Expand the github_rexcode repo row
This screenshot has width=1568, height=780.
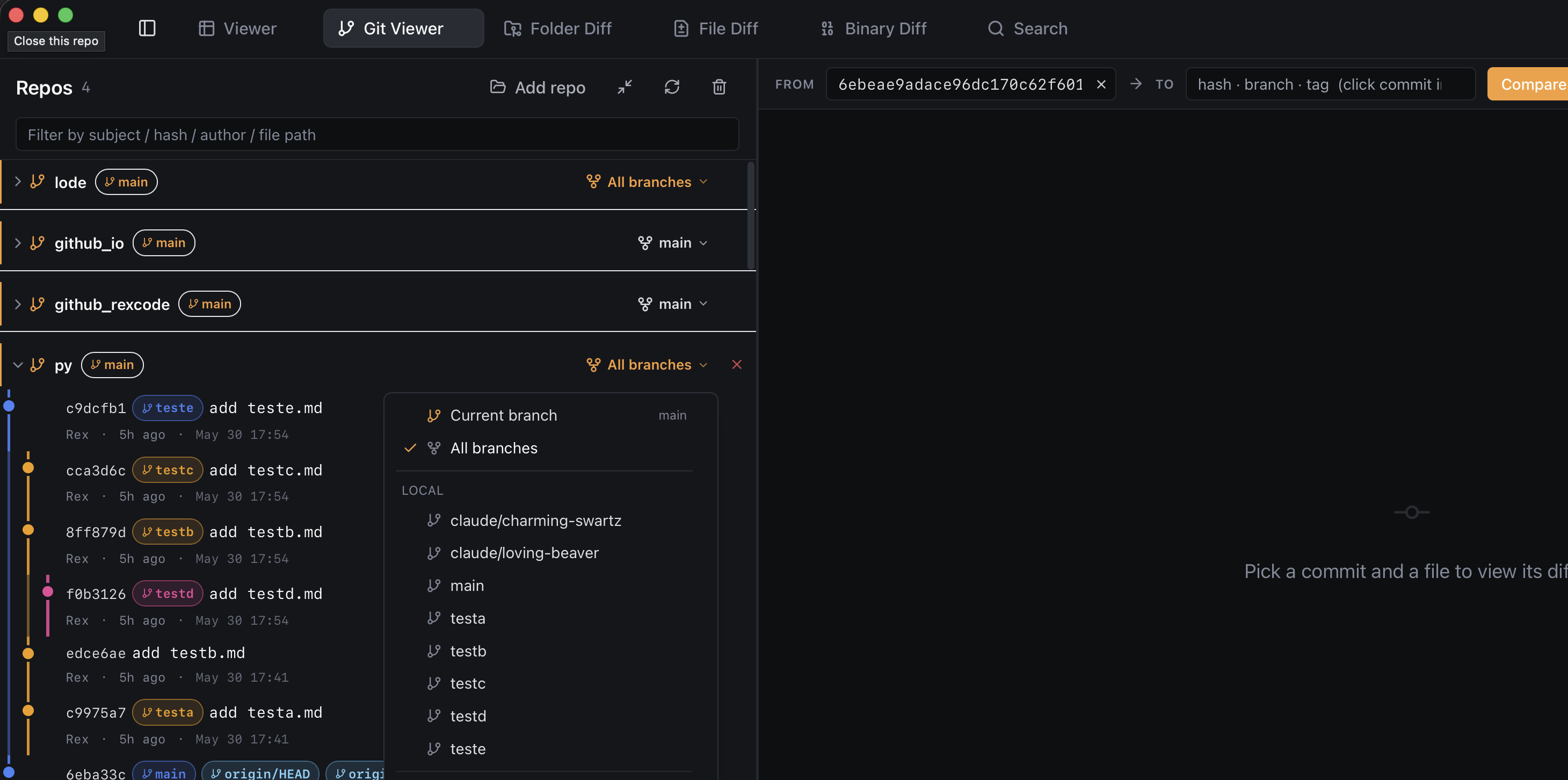(x=18, y=304)
